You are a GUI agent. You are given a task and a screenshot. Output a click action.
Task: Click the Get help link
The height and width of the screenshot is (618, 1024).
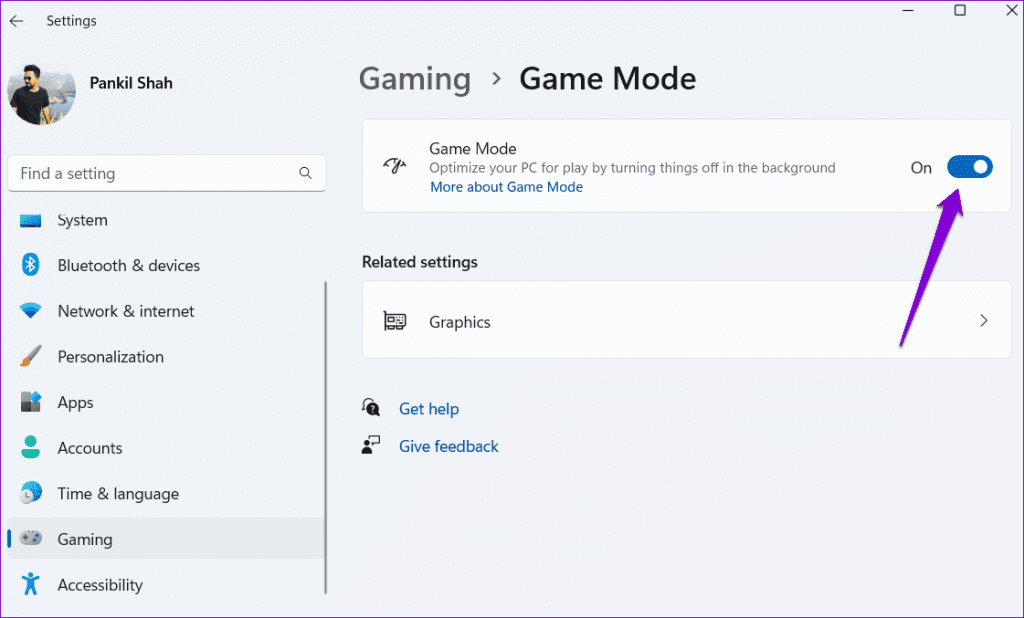428,408
